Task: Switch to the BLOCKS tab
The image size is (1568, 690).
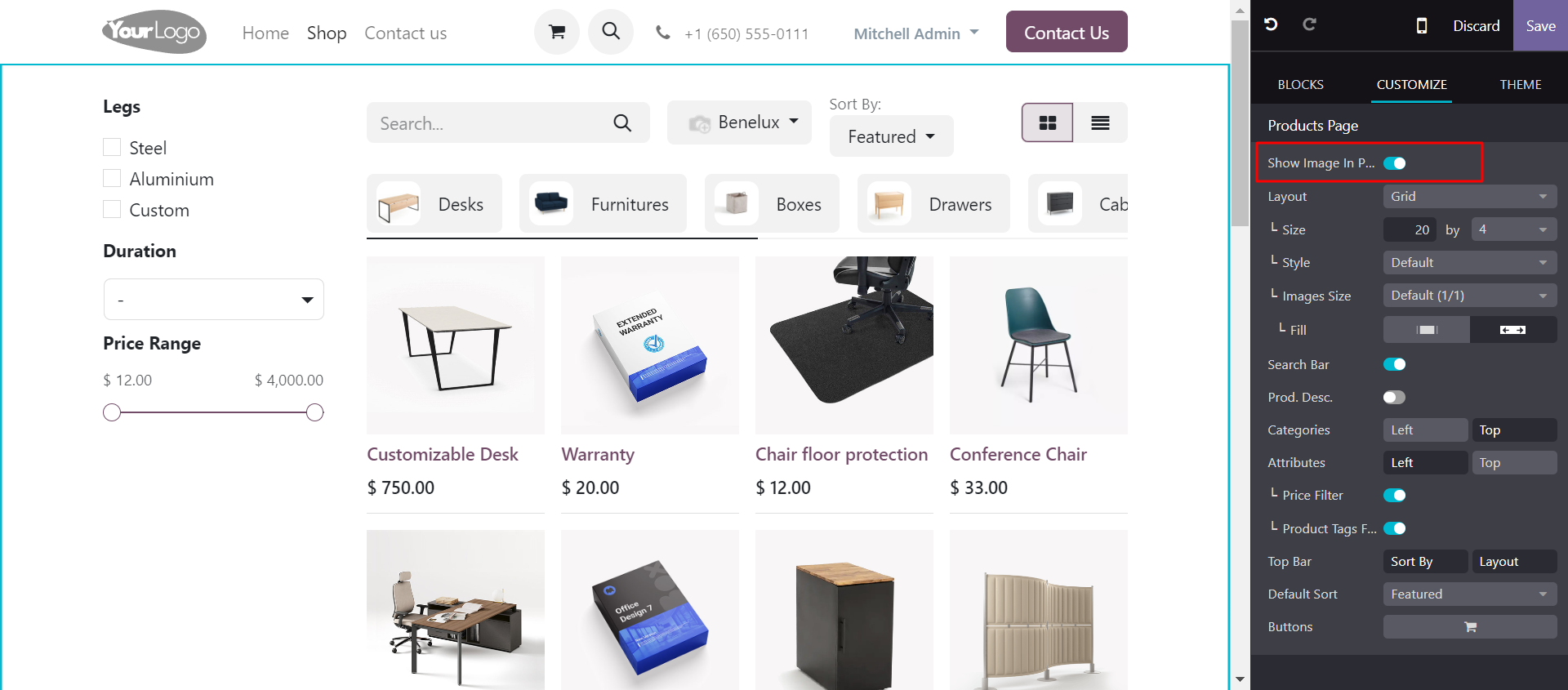Action: (x=1300, y=85)
